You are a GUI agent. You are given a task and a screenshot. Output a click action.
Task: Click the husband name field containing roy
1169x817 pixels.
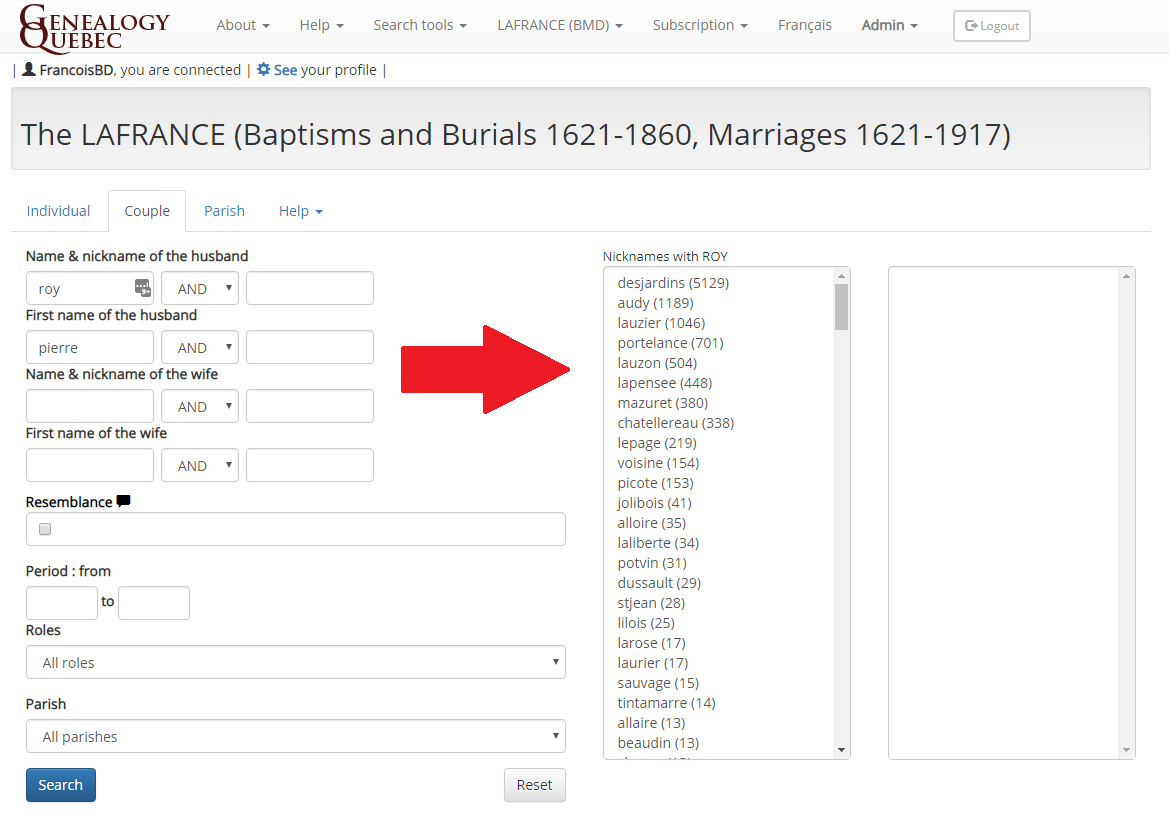pyautogui.click(x=89, y=288)
